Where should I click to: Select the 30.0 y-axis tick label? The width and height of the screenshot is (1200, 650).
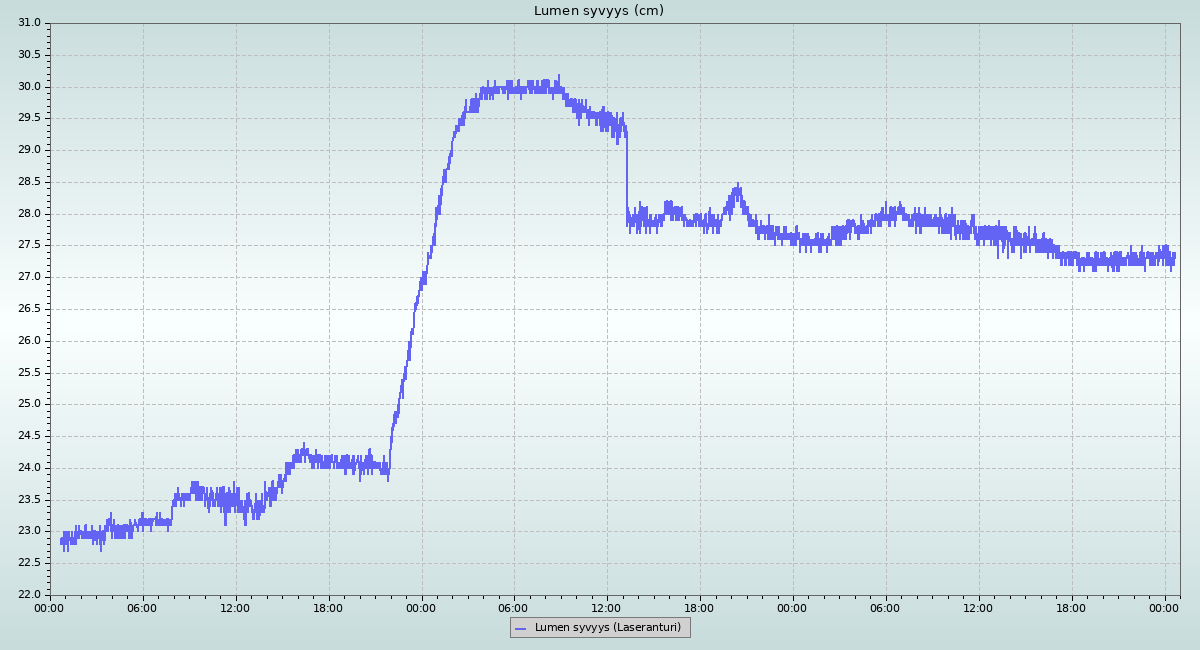tap(29, 87)
